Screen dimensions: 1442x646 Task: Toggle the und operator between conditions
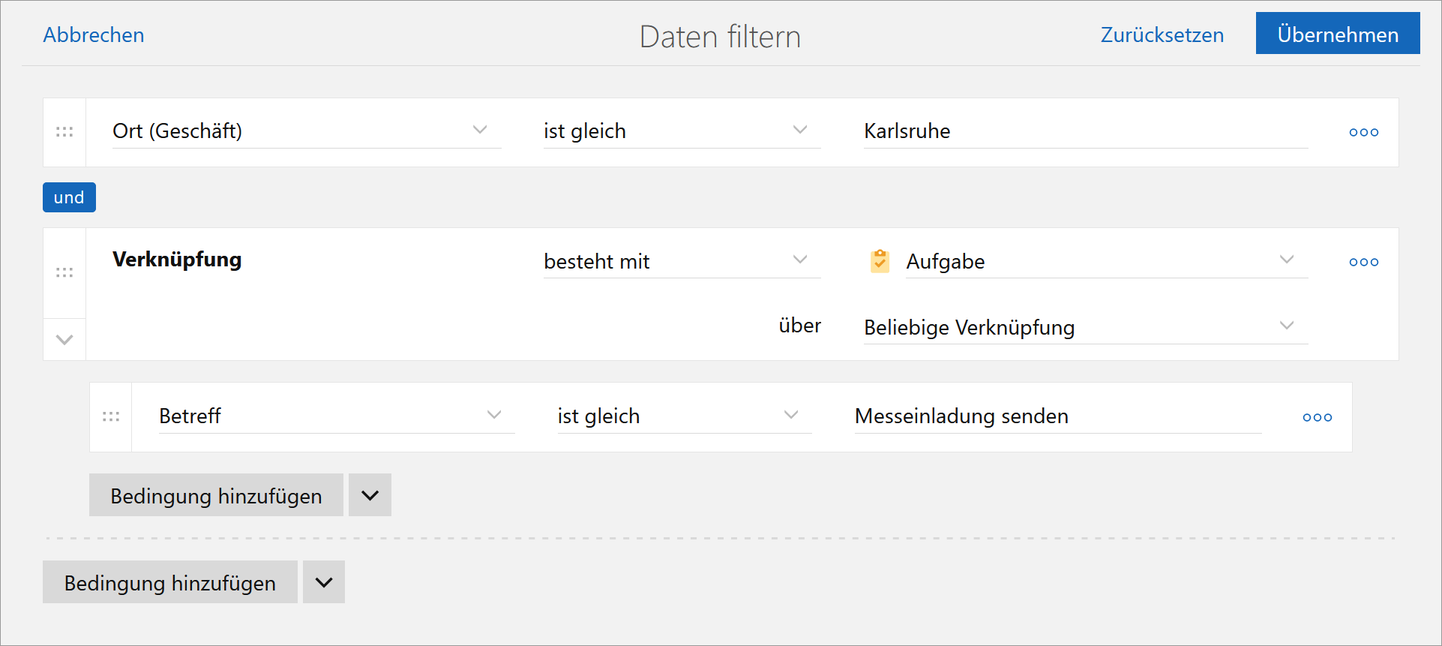pos(68,197)
